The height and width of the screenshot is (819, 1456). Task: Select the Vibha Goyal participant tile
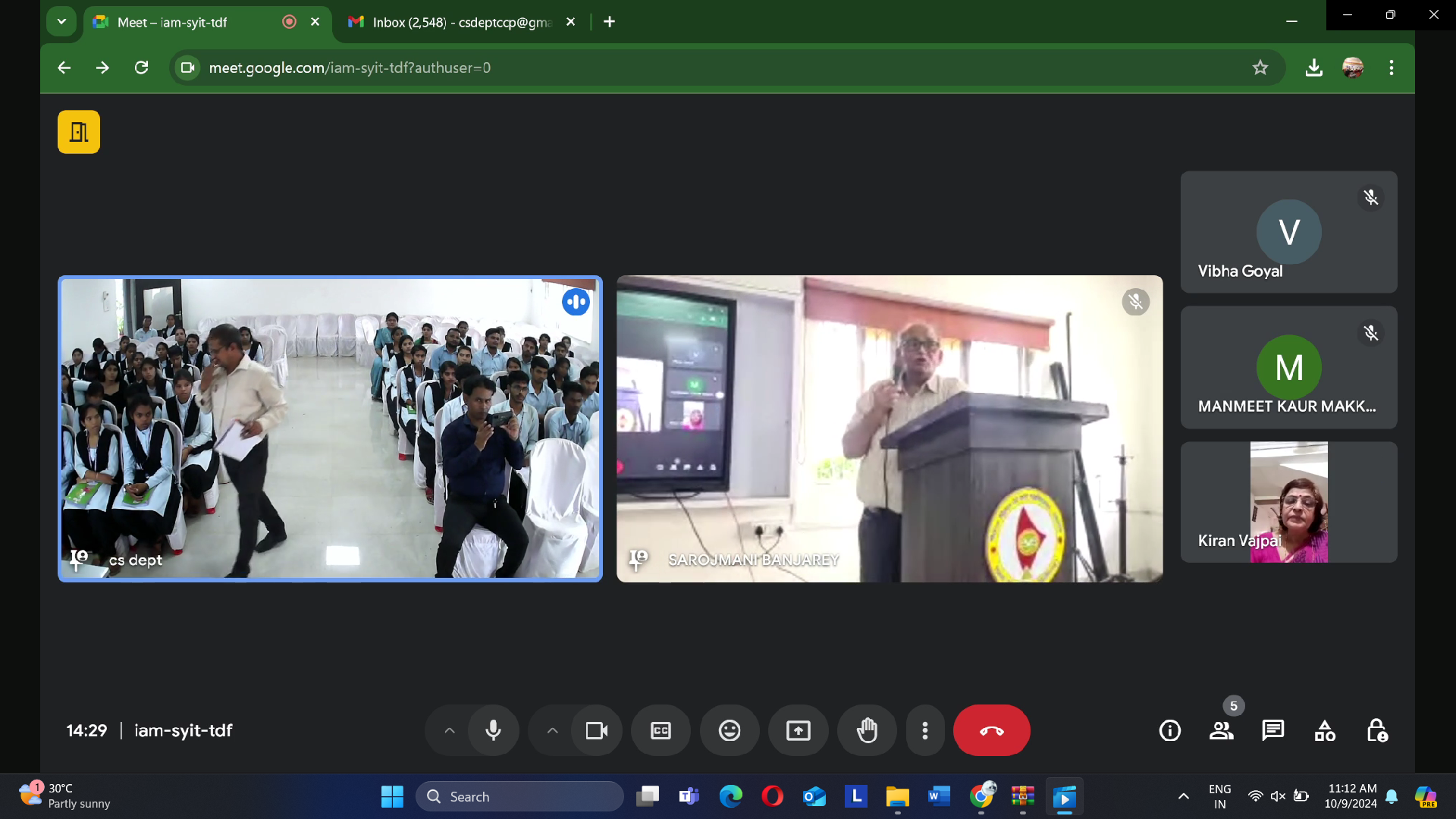tap(1288, 231)
